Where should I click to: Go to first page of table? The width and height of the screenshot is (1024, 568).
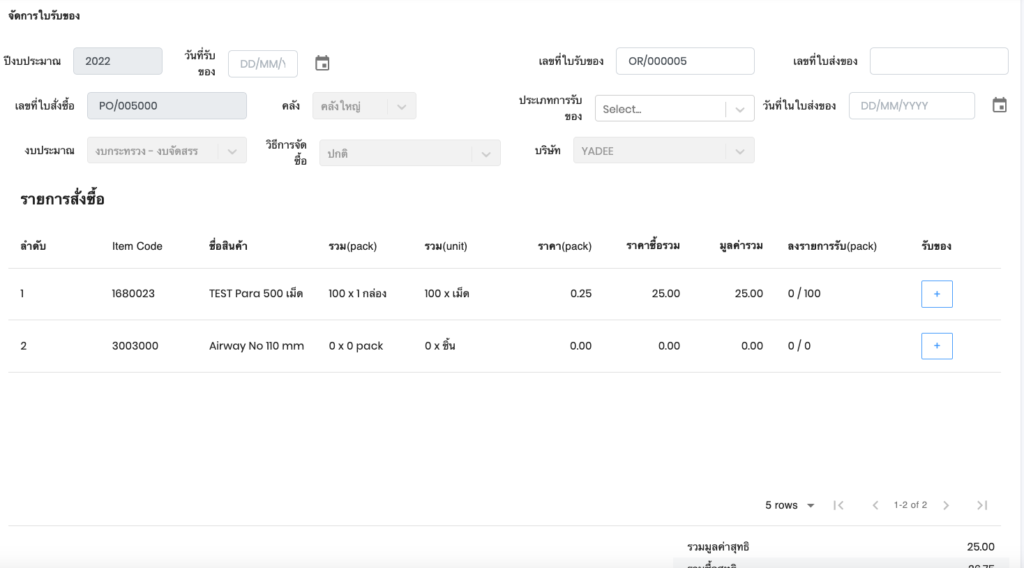click(x=838, y=505)
